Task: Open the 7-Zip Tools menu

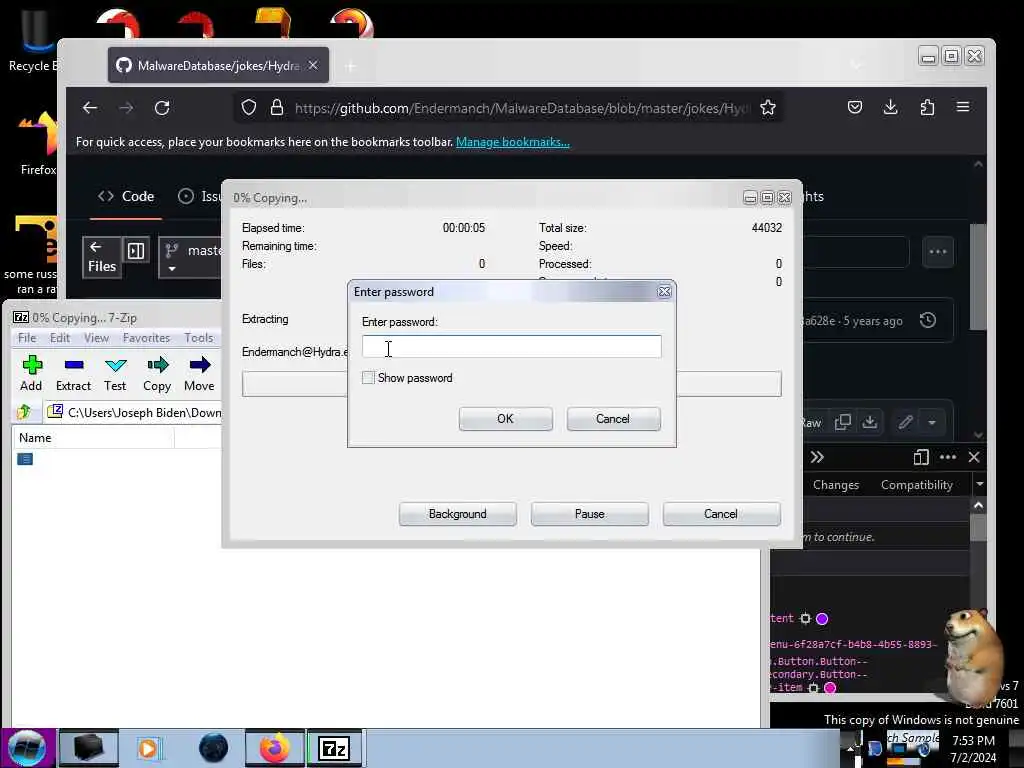Action: 199,338
